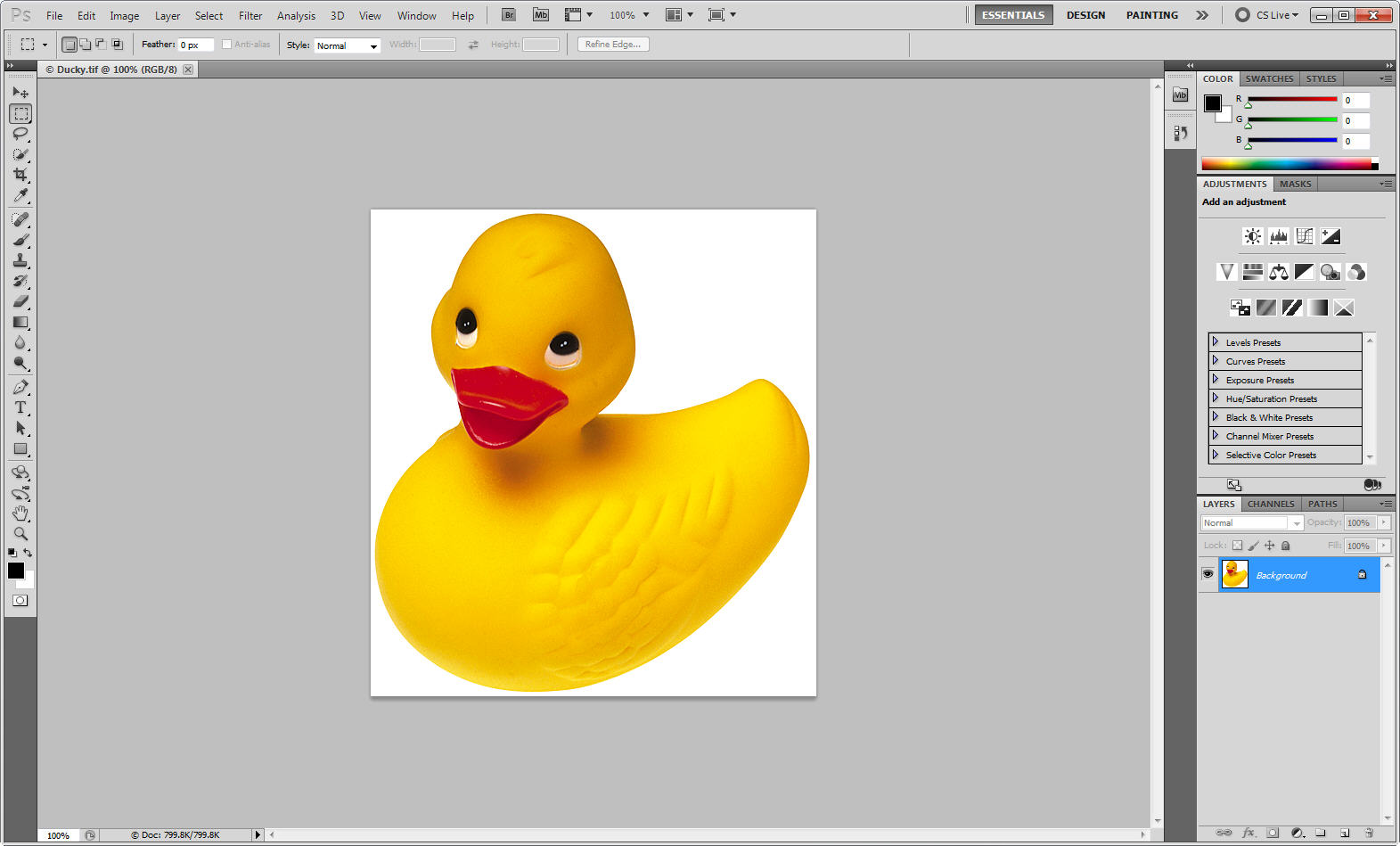
Task: Select the Lasso tool
Action: 20,134
